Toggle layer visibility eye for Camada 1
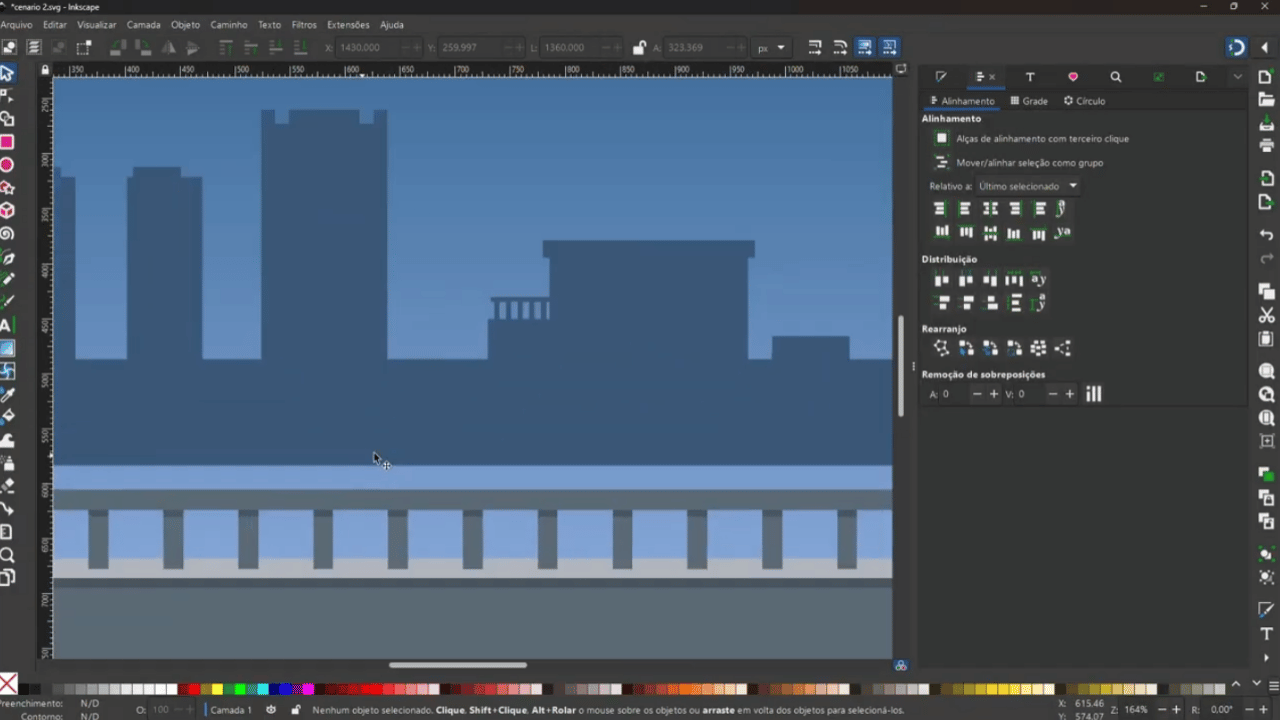The image size is (1280, 720). [271, 710]
